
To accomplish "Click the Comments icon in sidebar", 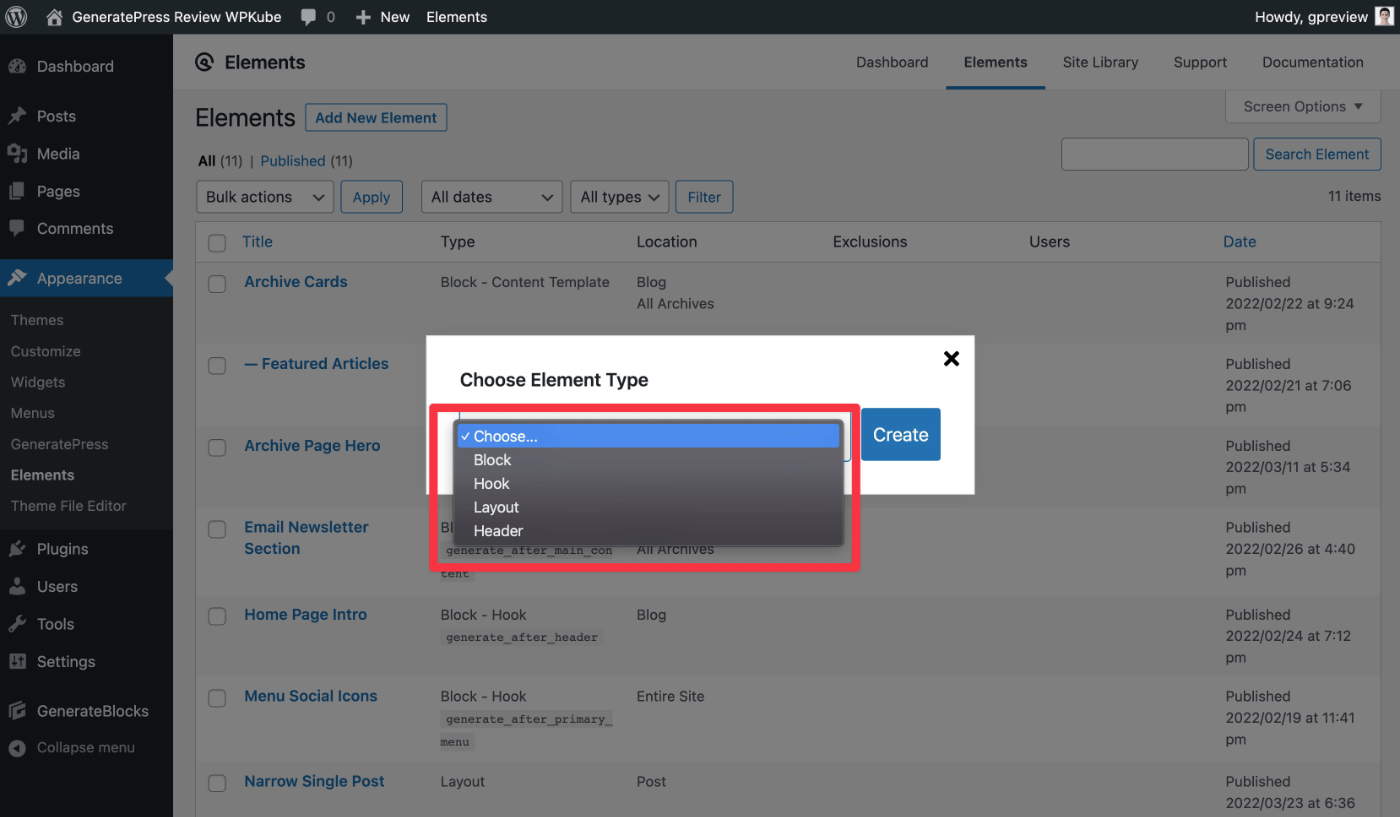I will (17, 228).
